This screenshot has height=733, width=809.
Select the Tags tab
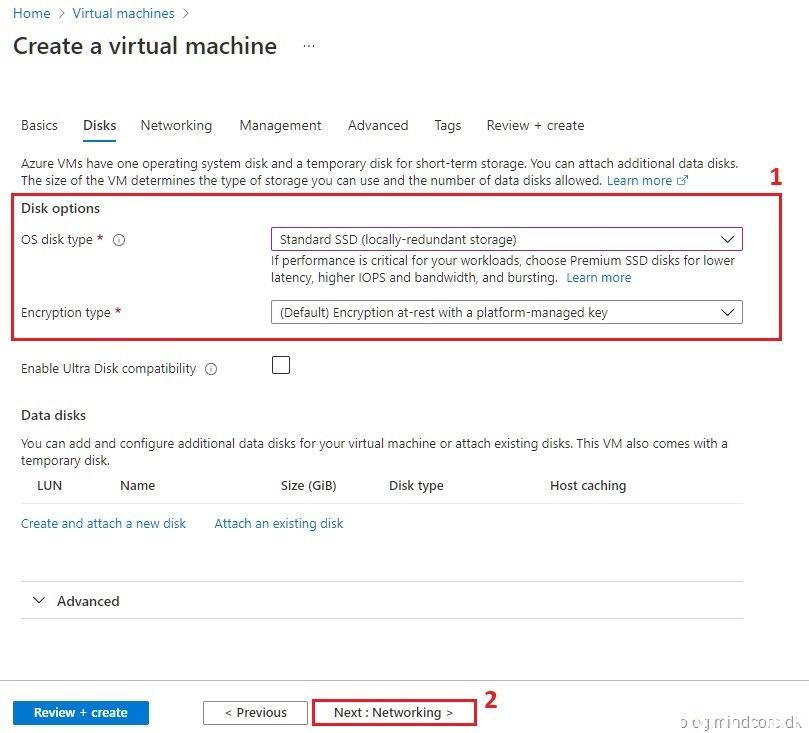pyautogui.click(x=448, y=125)
